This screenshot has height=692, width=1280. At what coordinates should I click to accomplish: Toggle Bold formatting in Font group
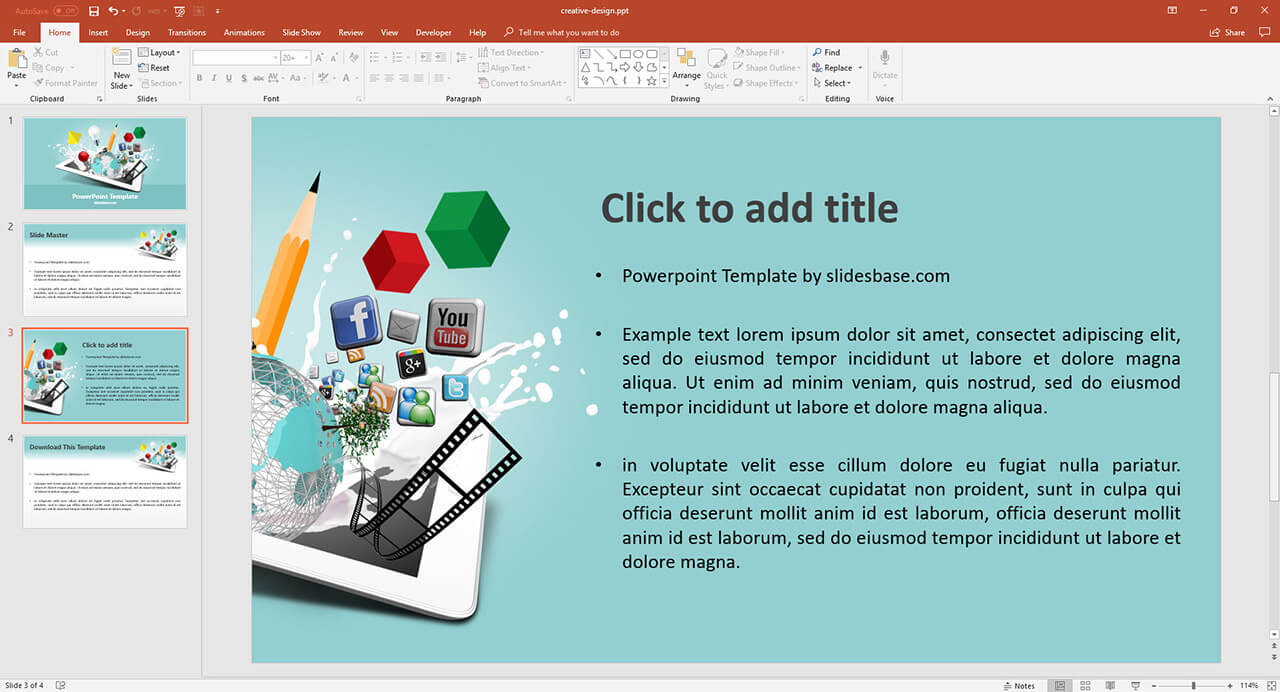pyautogui.click(x=199, y=78)
